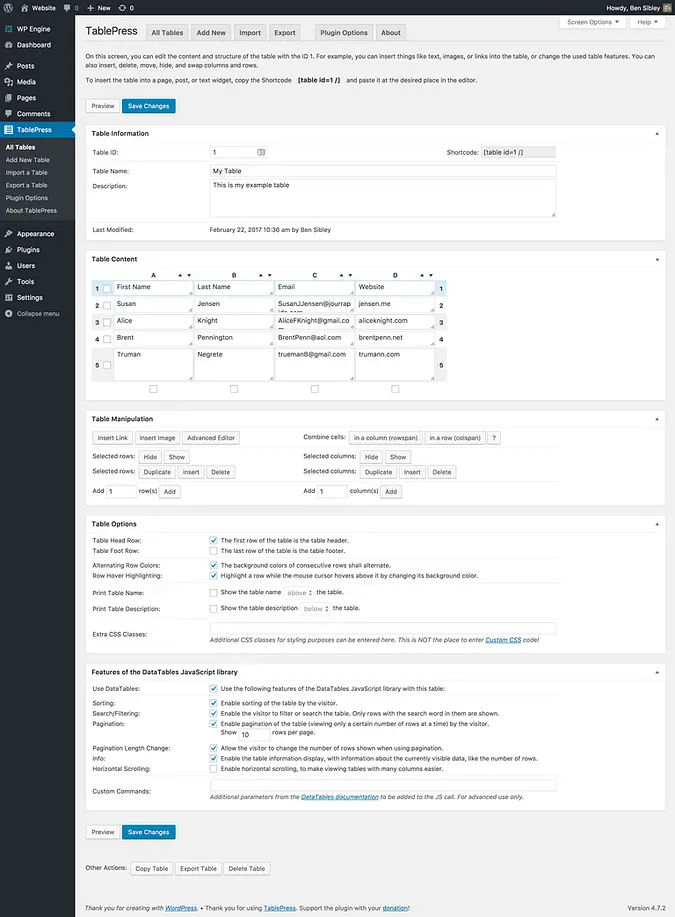The image size is (675, 917).
Task: Open table name position 'above' dropdown
Action: 299,593
